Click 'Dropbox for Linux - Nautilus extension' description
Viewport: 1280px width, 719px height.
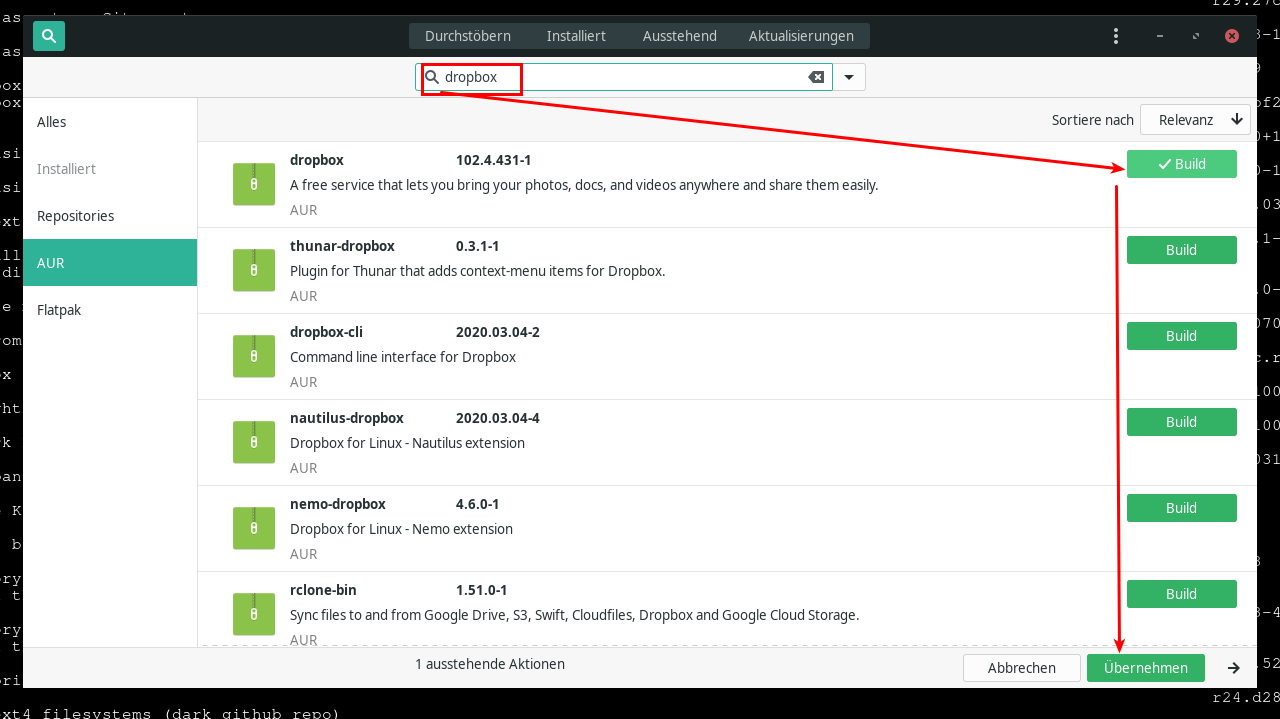tap(407, 443)
